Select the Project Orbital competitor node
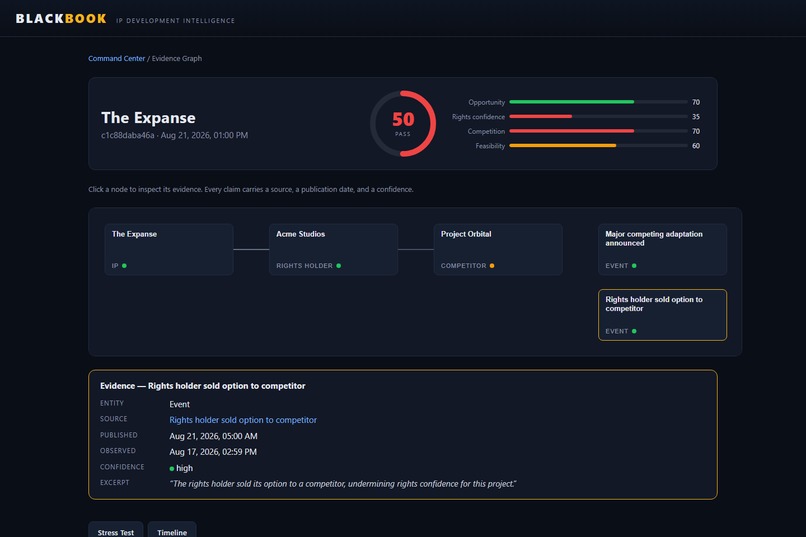This screenshot has height=537, width=806. [498, 249]
